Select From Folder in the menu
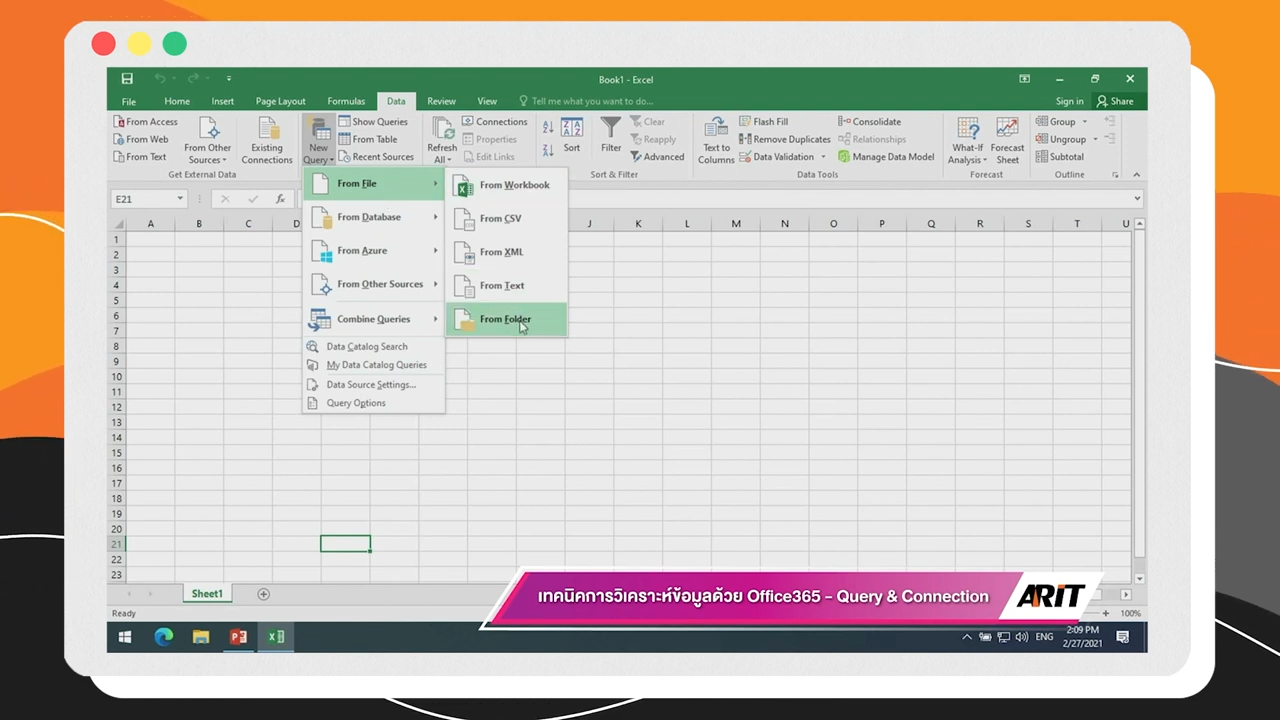1280x720 pixels. point(505,318)
